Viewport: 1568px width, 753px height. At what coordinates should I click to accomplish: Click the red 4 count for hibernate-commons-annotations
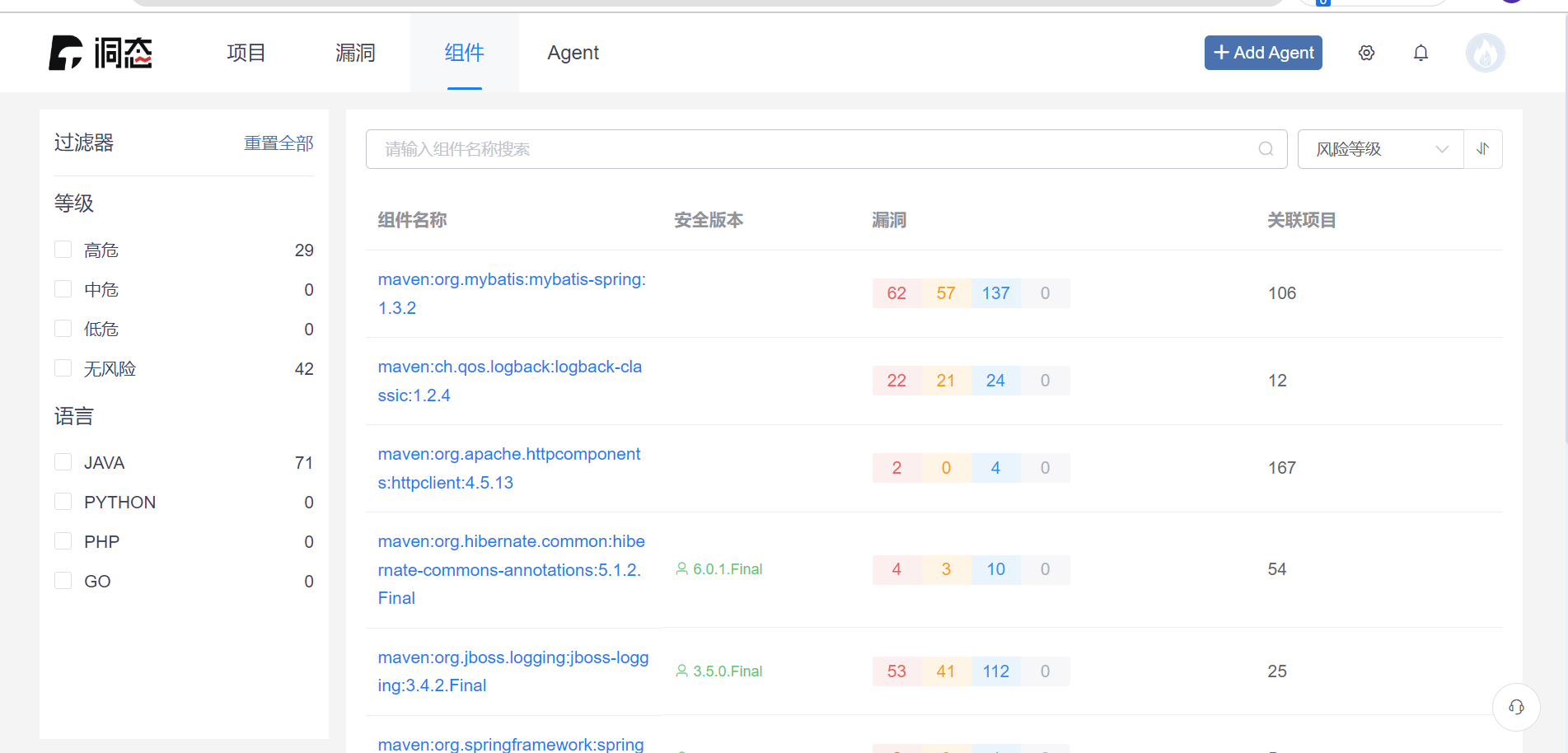click(x=896, y=569)
